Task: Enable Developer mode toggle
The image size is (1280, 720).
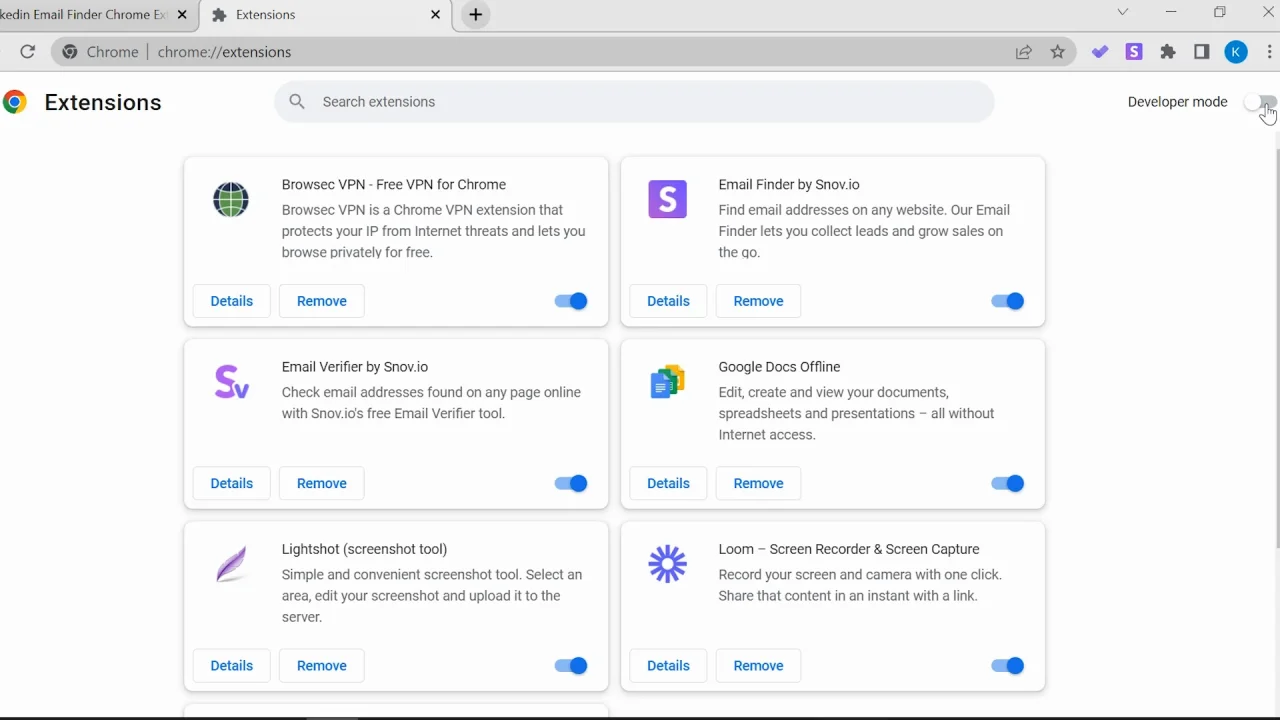Action: pos(1260,102)
